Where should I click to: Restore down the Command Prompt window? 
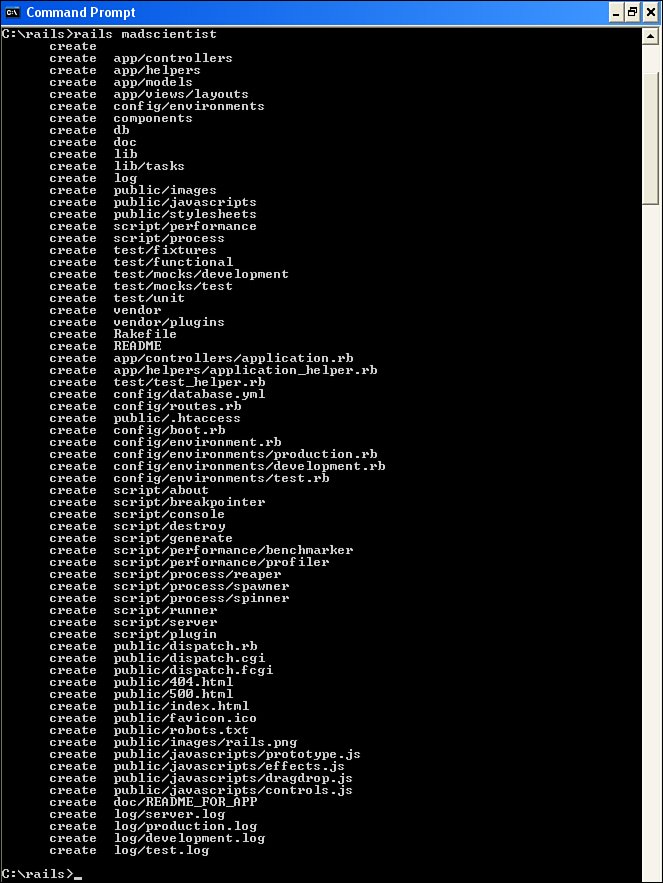coord(633,12)
